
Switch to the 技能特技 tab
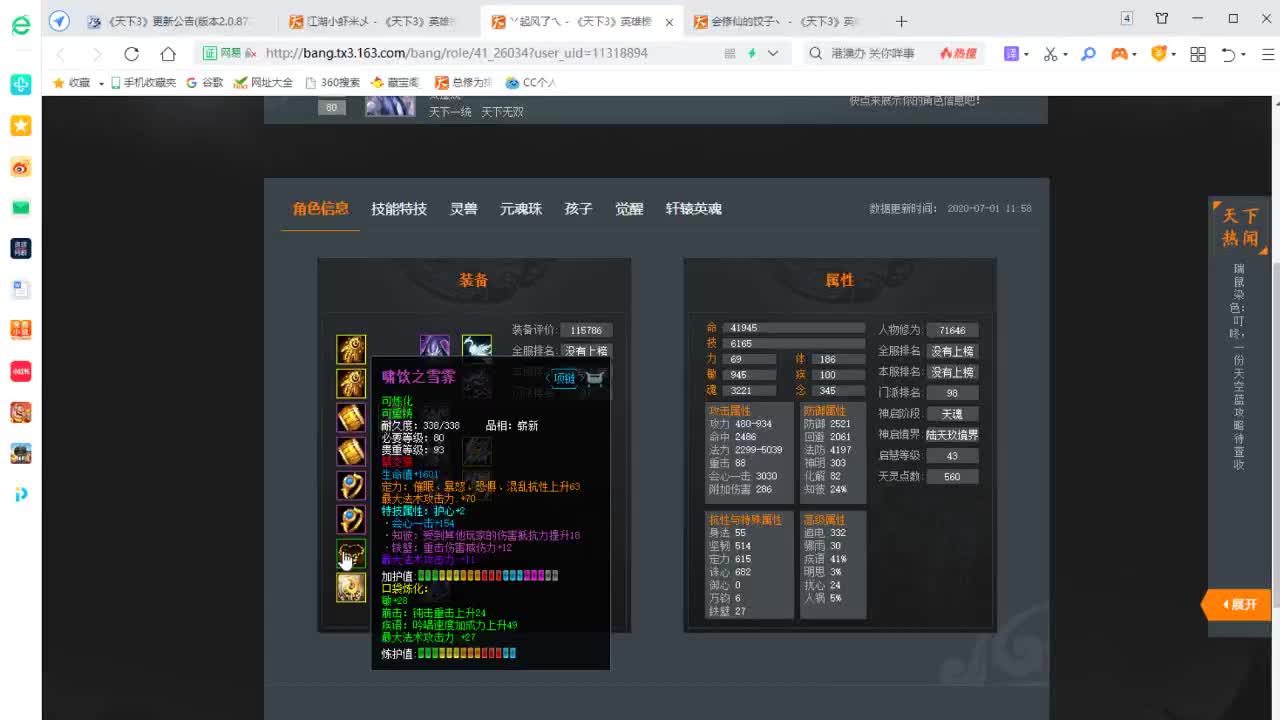[399, 208]
